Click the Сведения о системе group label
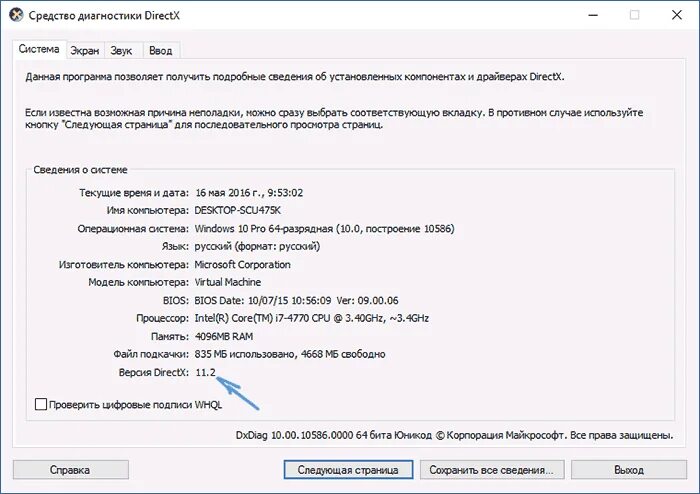The image size is (700, 494). pyautogui.click(x=80, y=170)
